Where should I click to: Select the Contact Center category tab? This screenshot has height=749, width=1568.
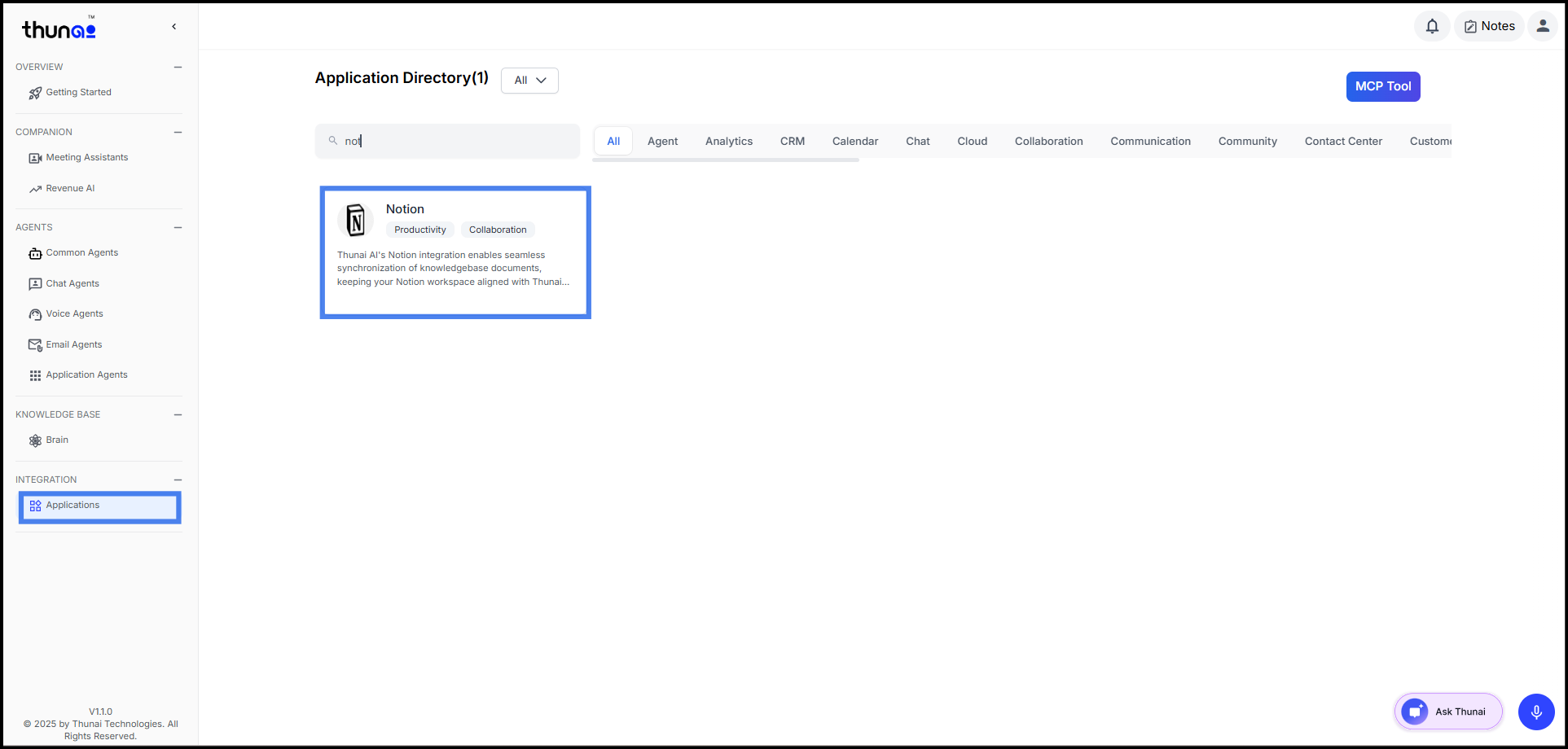pyautogui.click(x=1344, y=142)
